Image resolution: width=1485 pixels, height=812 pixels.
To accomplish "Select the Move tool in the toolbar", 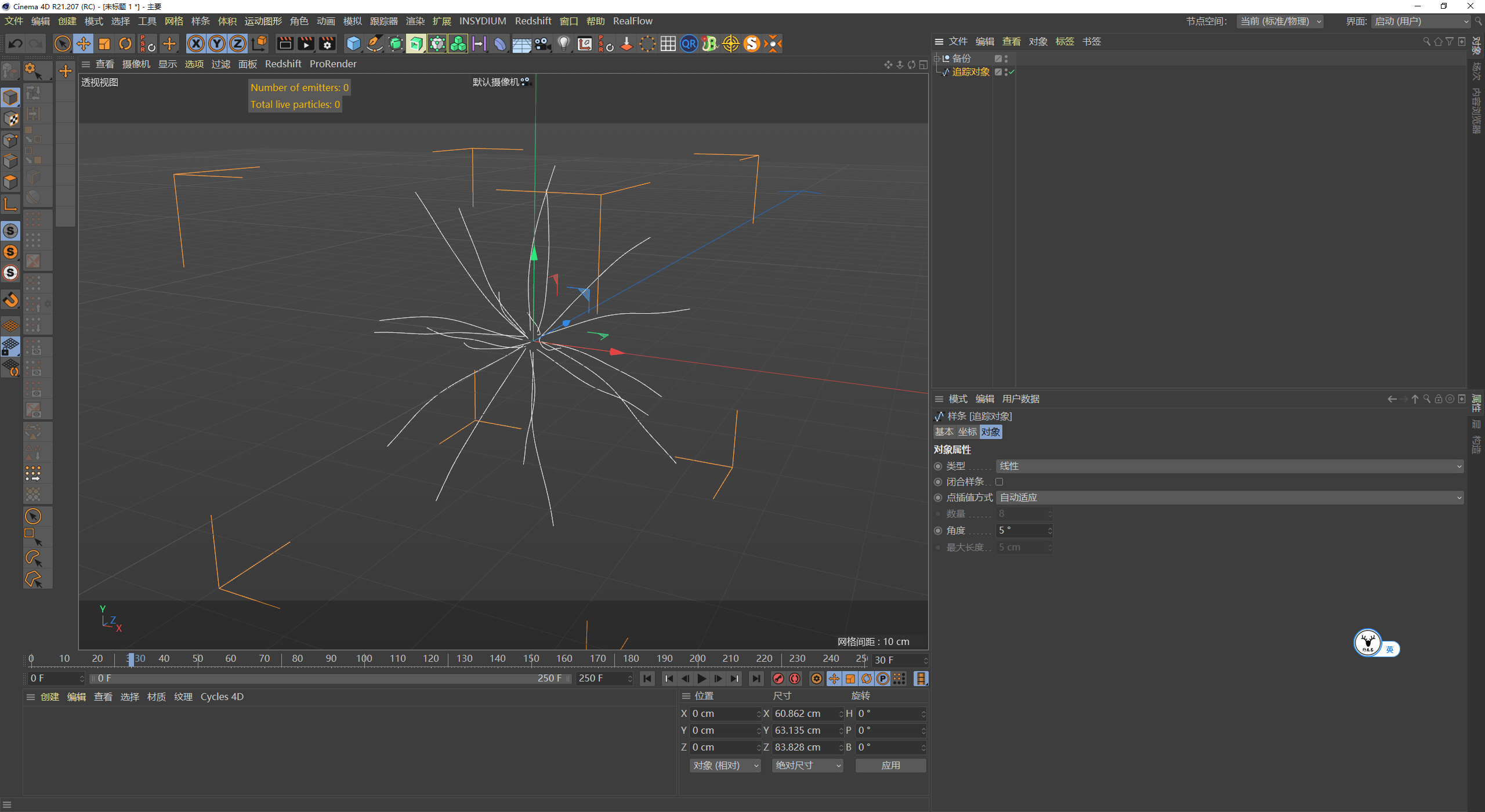I will [x=84, y=43].
